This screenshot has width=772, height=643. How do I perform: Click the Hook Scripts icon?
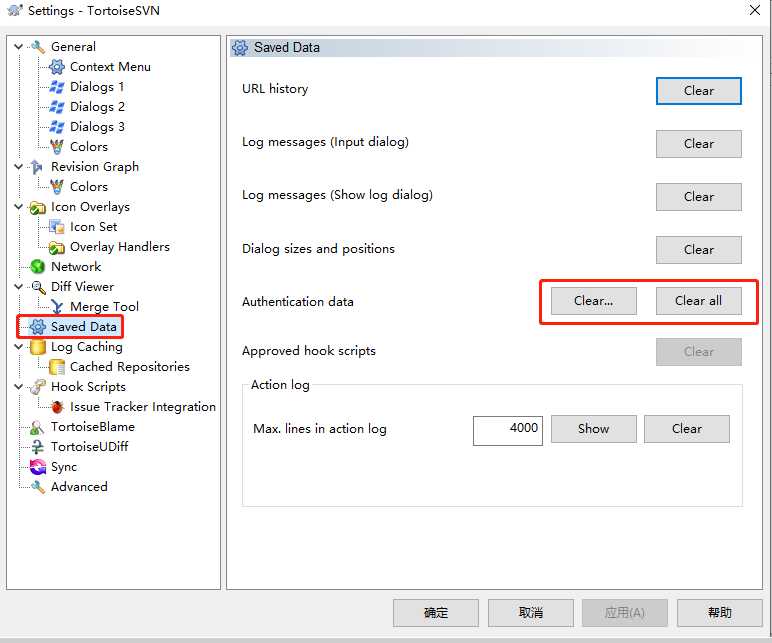[38, 387]
